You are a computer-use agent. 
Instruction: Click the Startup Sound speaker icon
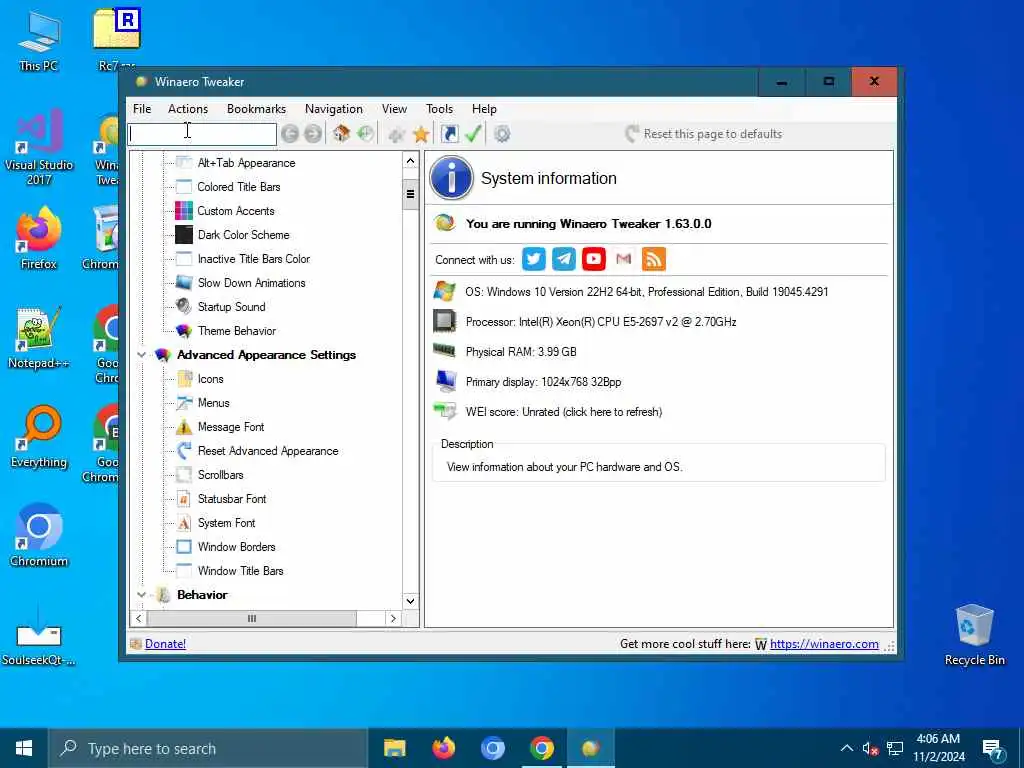point(184,306)
